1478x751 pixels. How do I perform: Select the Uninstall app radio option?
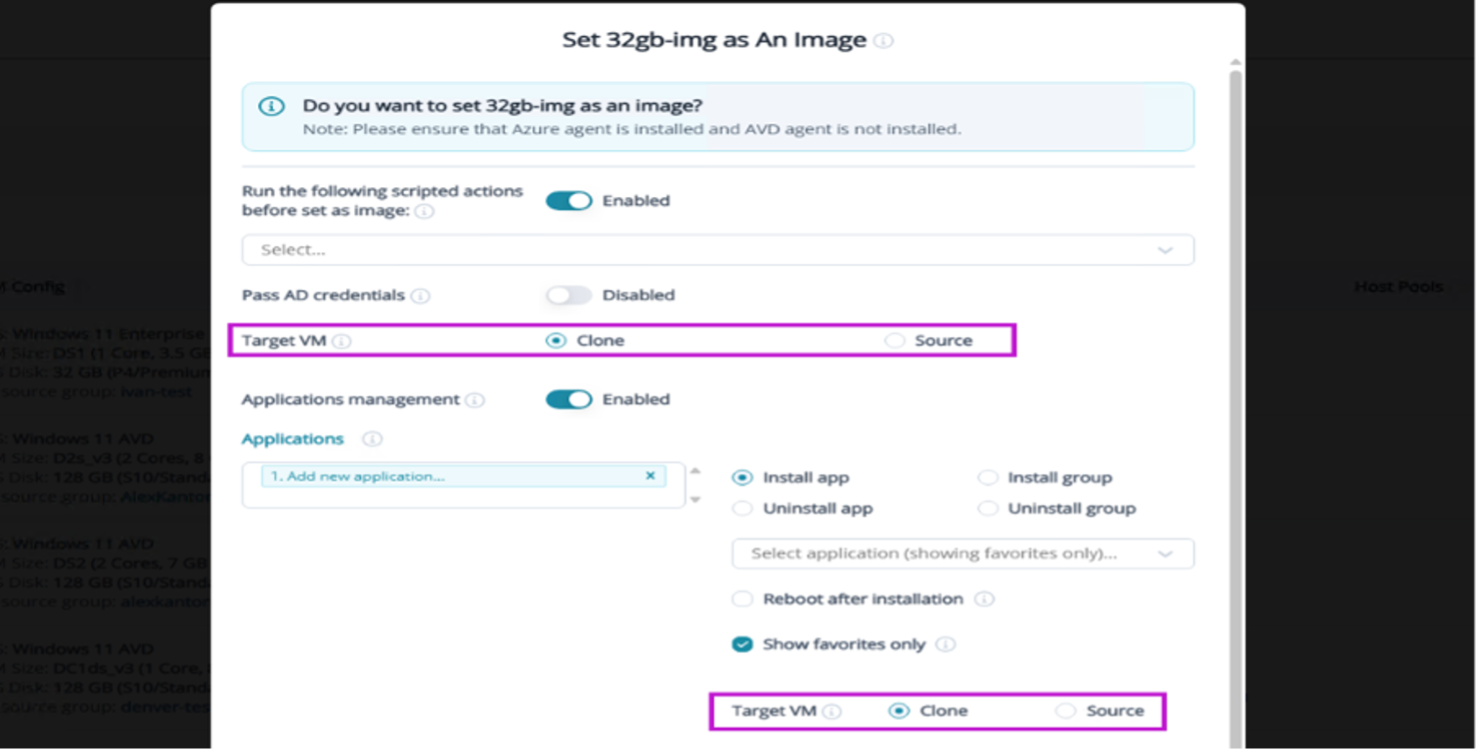point(743,509)
